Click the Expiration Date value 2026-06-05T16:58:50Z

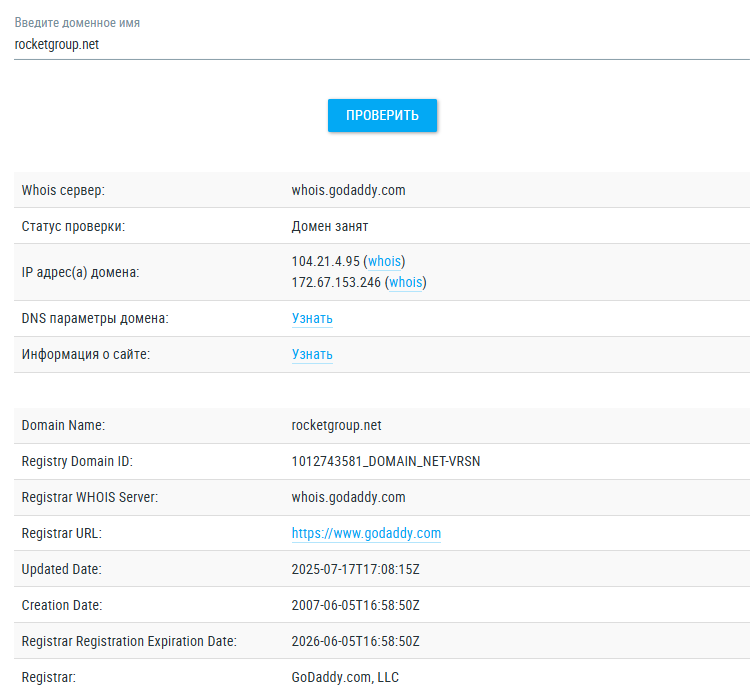[355, 642]
